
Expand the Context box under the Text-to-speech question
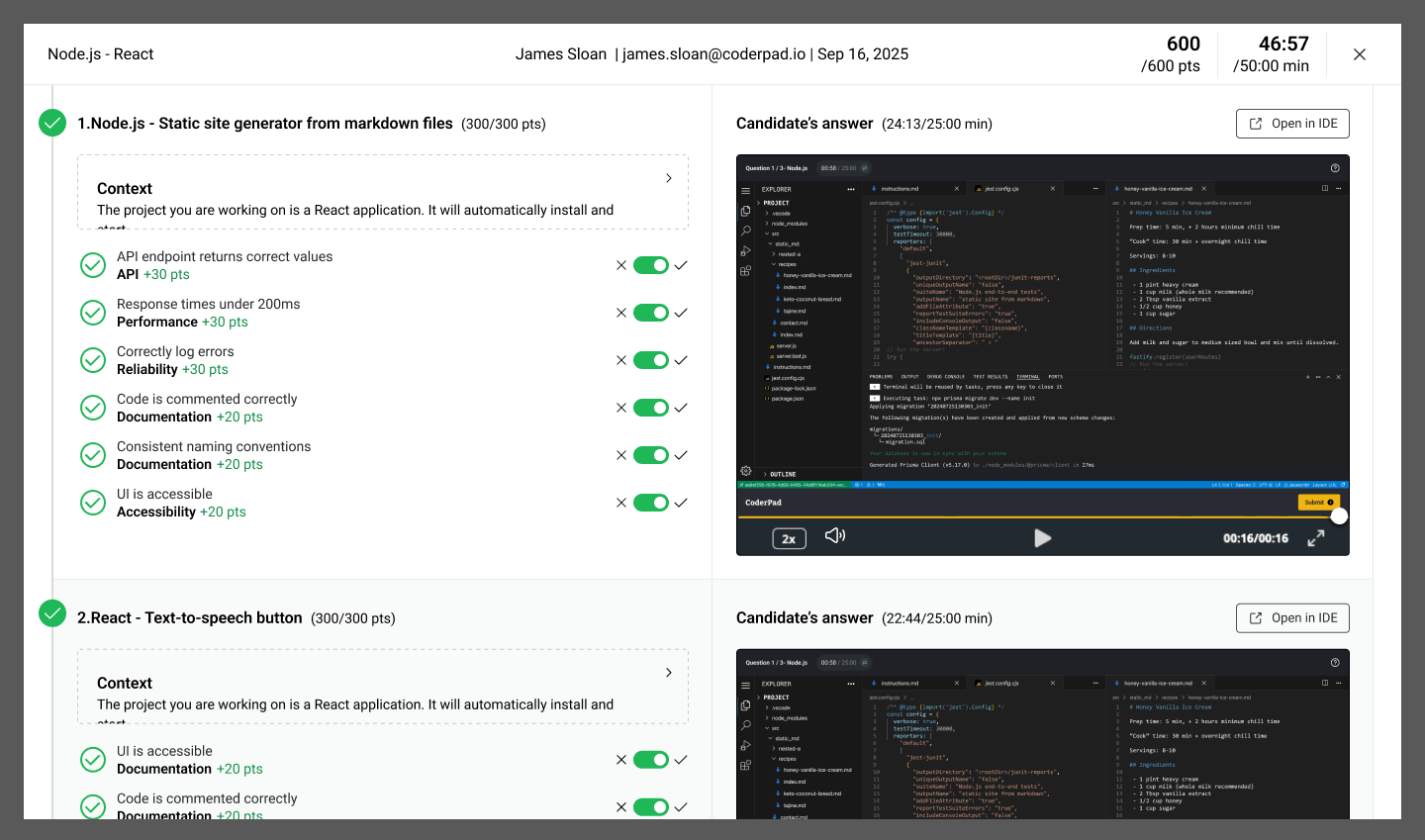tap(669, 673)
